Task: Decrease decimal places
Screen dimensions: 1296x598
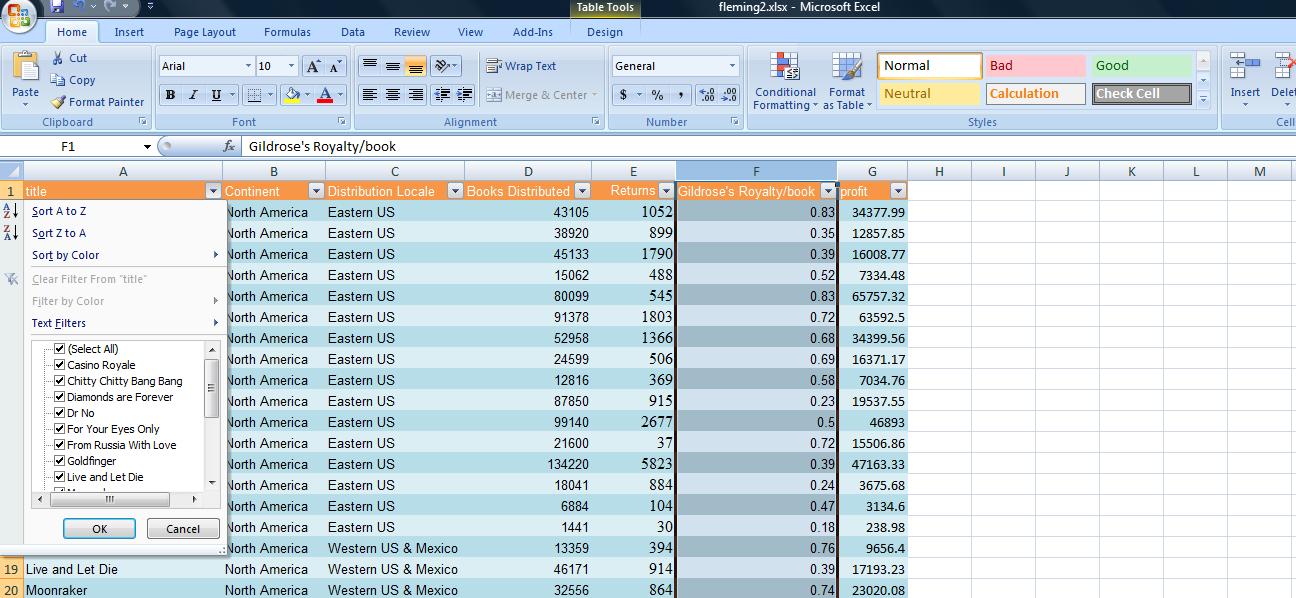Action: (729, 95)
